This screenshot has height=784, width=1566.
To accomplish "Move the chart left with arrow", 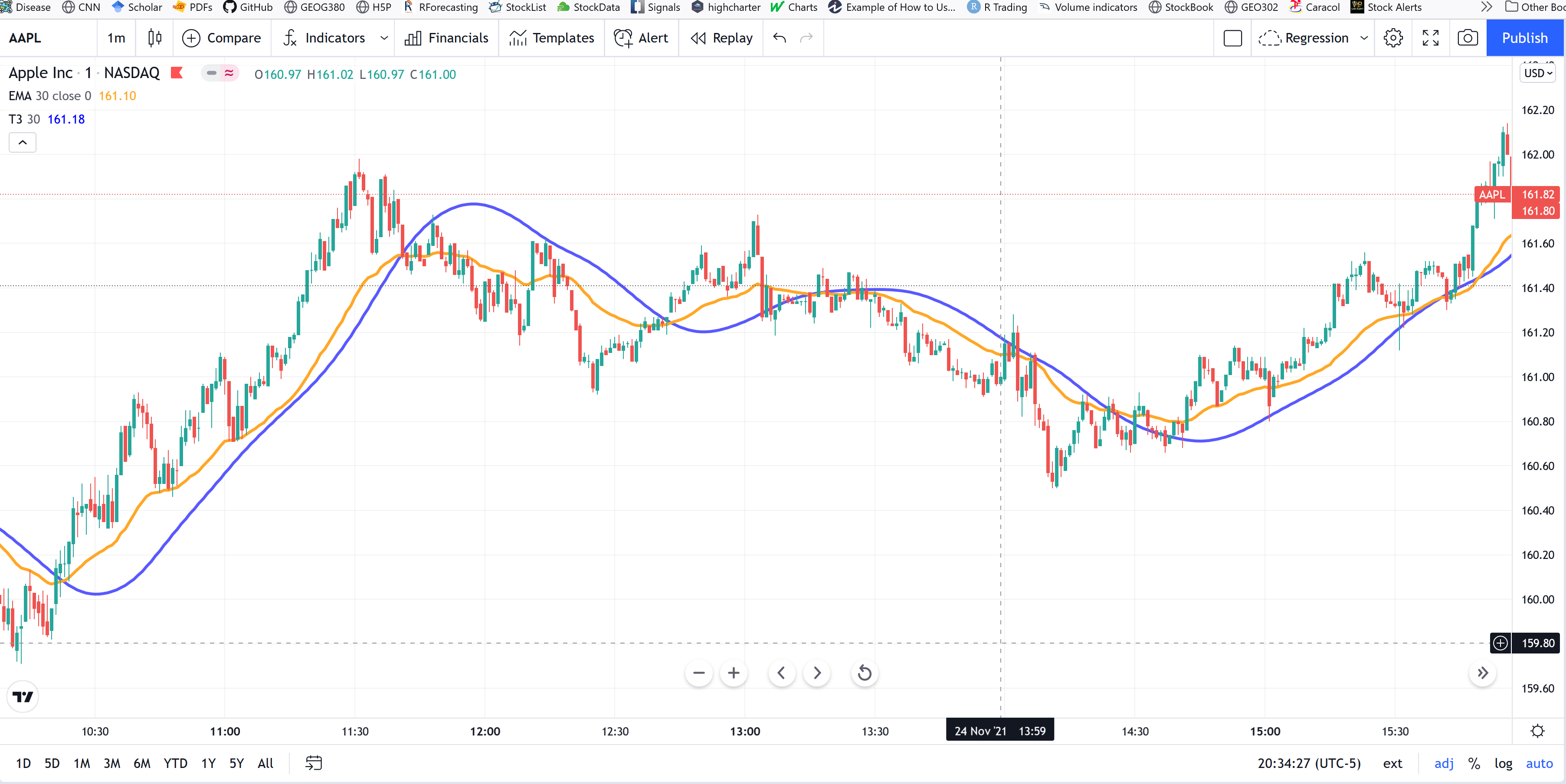I will coord(782,673).
